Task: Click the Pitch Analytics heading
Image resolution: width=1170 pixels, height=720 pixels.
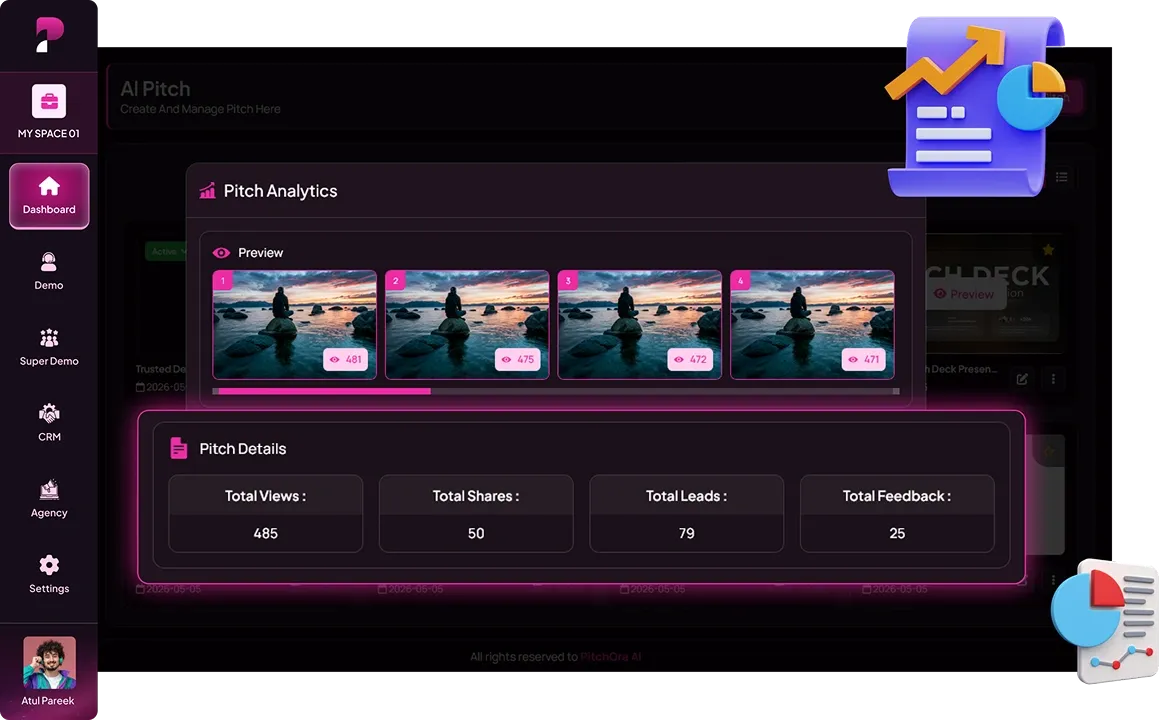Action: click(281, 191)
